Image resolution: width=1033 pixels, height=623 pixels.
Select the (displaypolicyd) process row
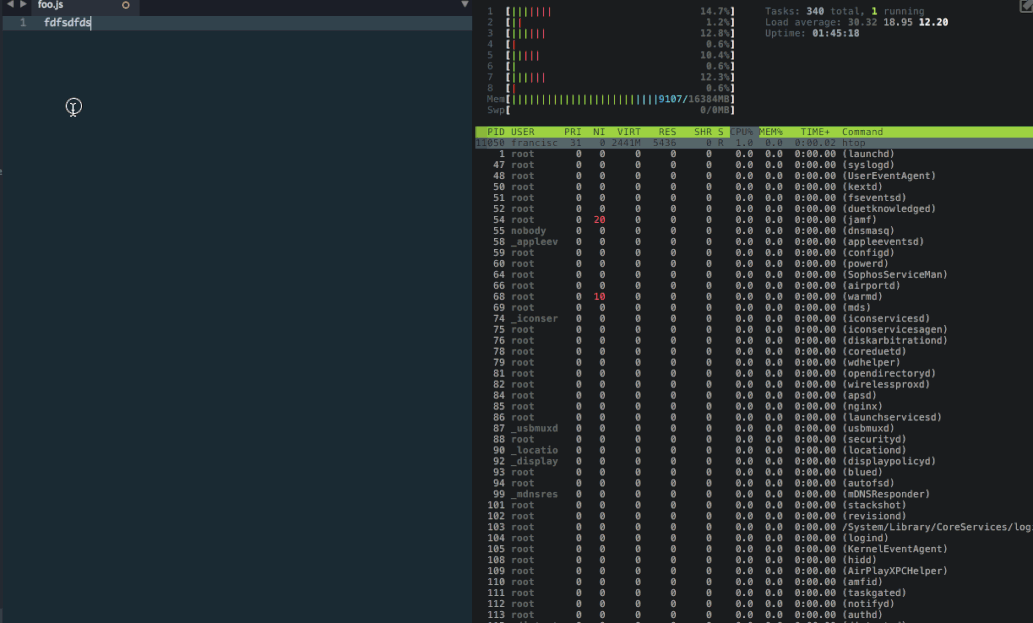tap(754, 461)
